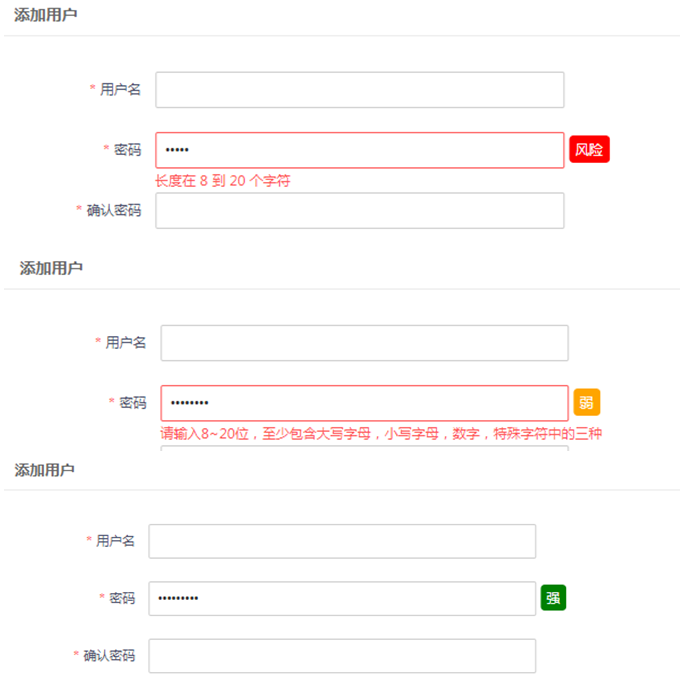Select the 用户名 input in the middle form
Image resolution: width=680 pixels, height=685 pixels.
coord(364,343)
